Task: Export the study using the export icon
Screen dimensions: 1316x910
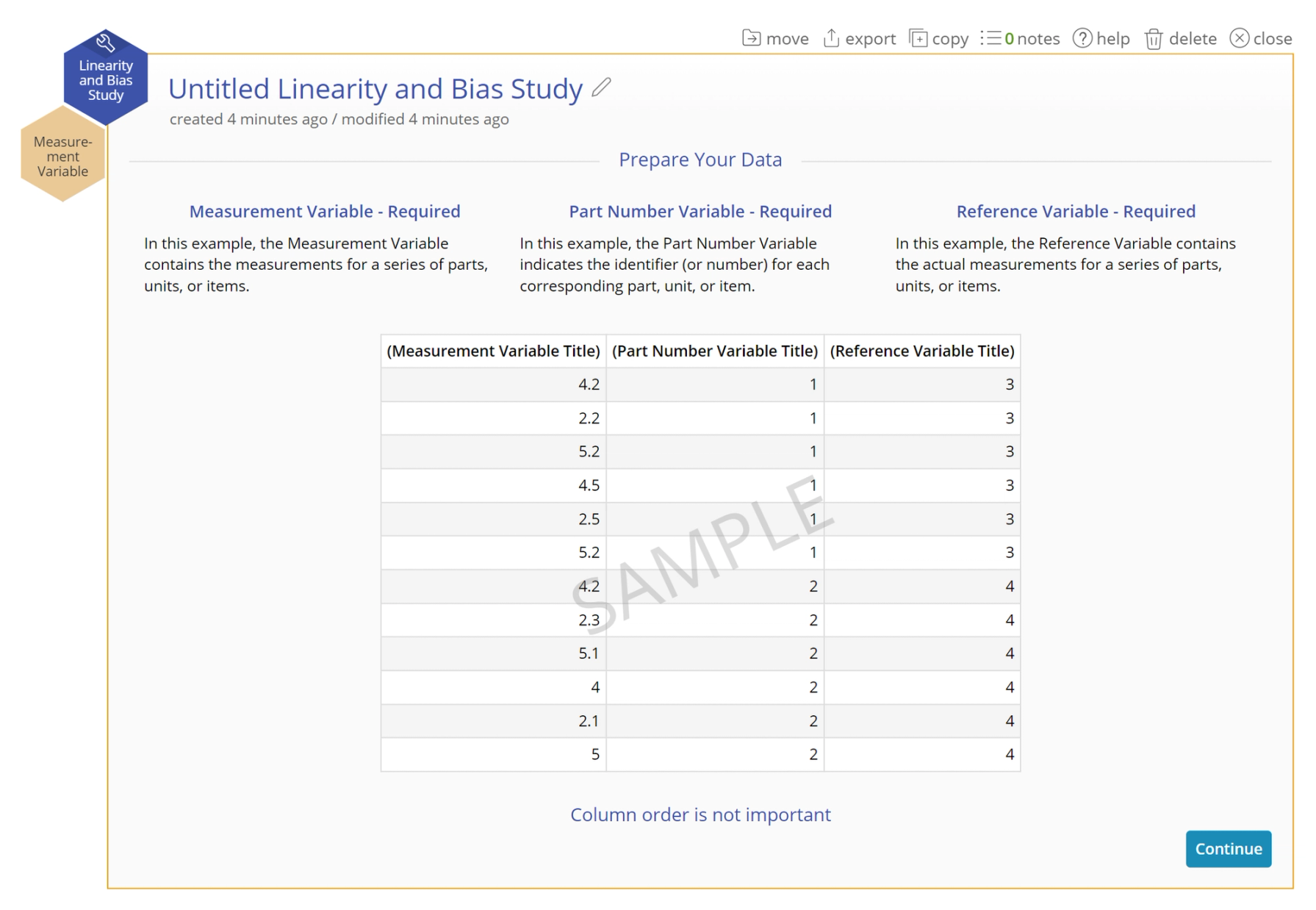Action: coord(831,38)
